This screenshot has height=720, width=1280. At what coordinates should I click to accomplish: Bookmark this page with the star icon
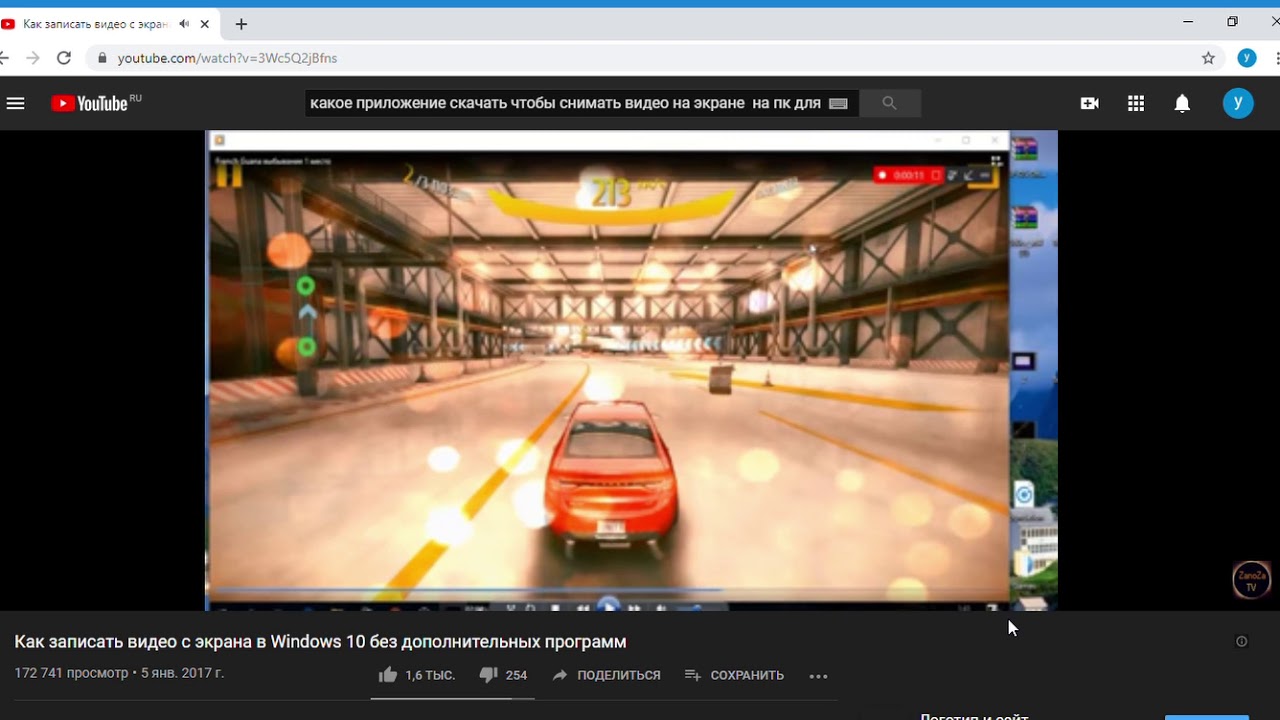1208,58
